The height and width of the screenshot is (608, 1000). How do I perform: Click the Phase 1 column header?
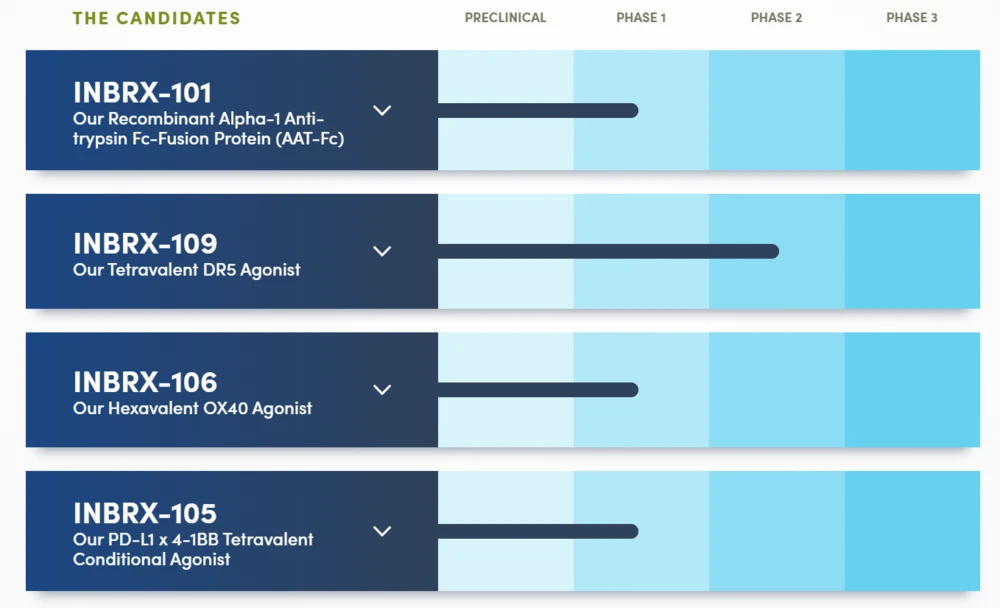(641, 18)
